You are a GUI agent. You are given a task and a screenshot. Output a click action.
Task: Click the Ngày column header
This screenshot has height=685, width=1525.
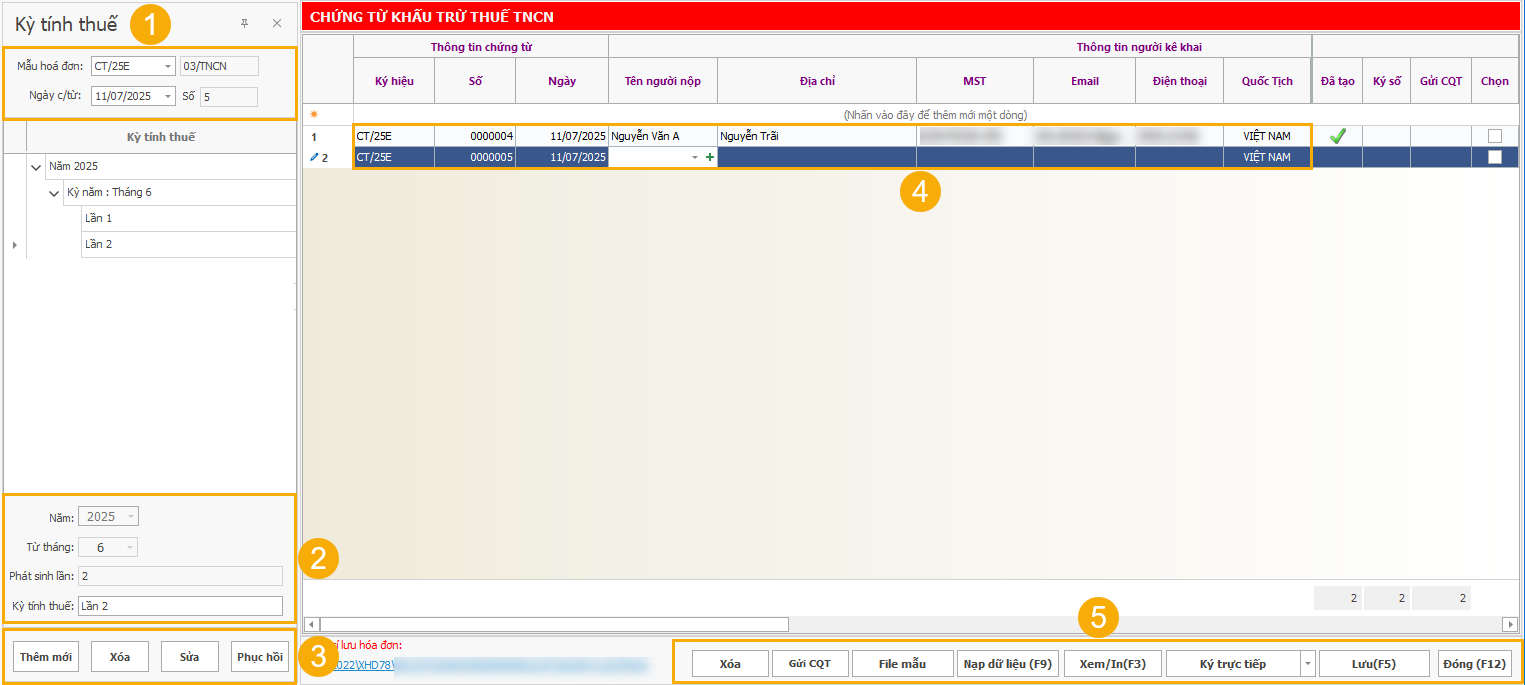click(x=562, y=81)
